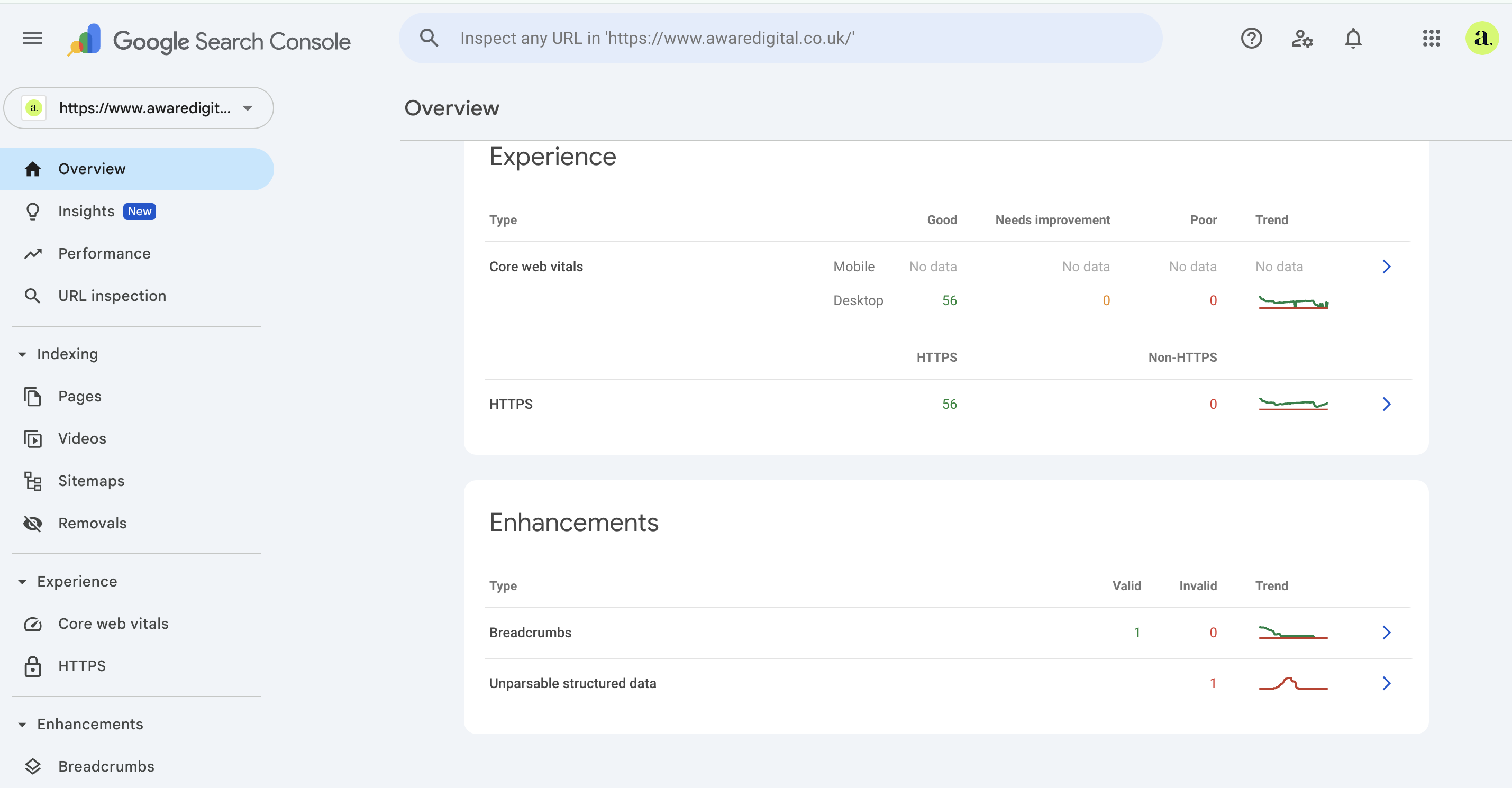Viewport: 1512px width, 788px height.
Task: Click the Videos play icon
Action: tap(33, 439)
